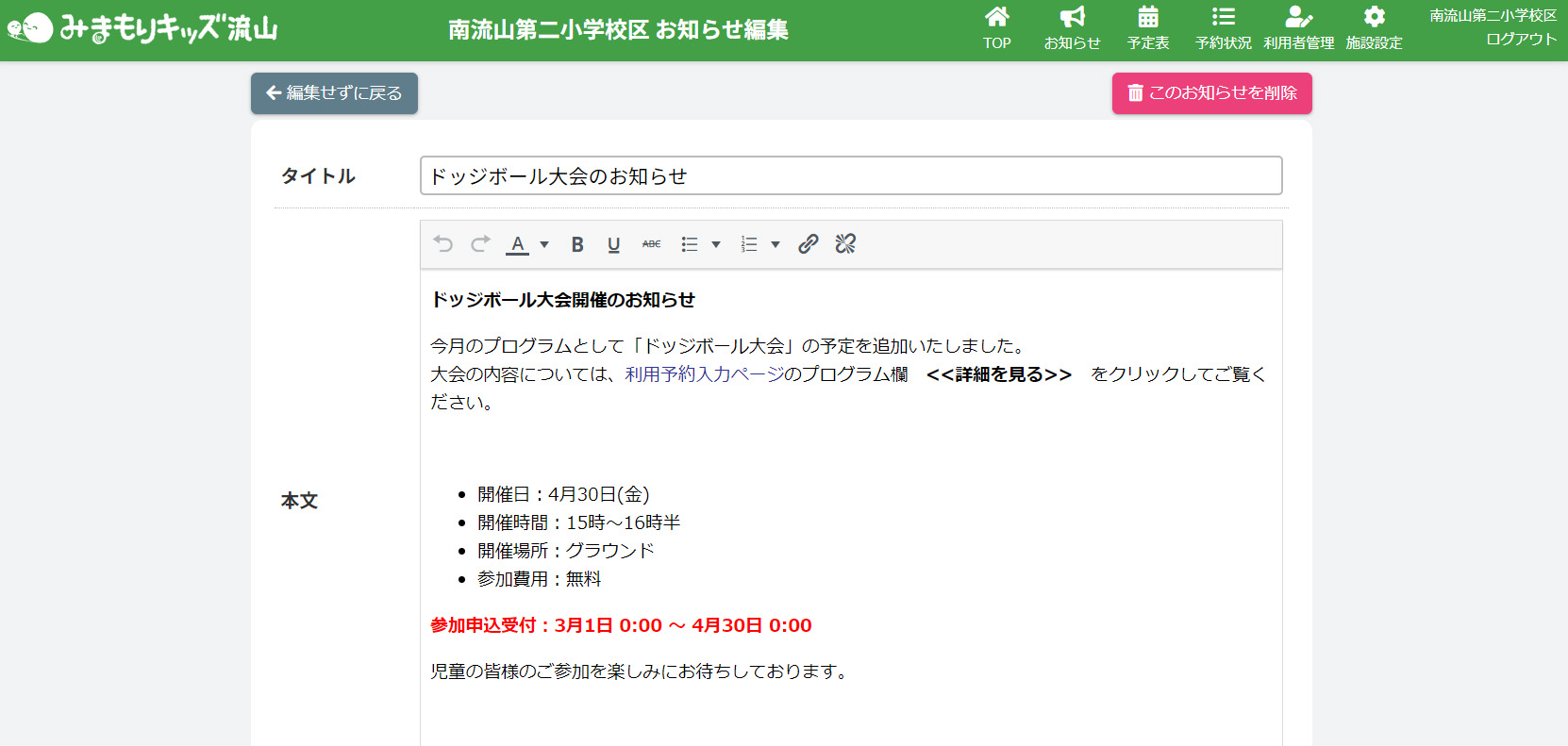Open the 予定表 calendar page
Image resolution: width=1568 pixels, height=746 pixels.
[x=1147, y=28]
